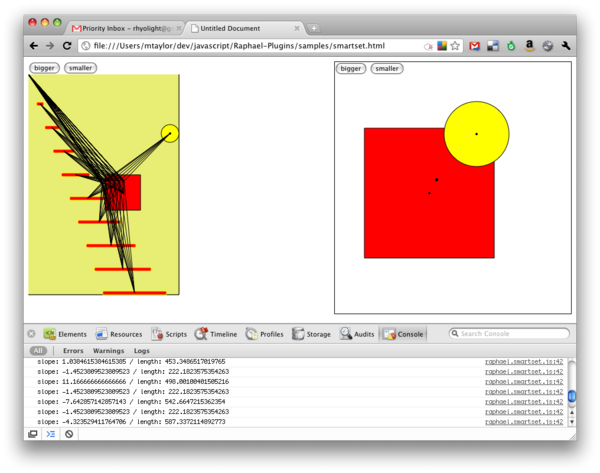Select the Untitled Document browser tab
Image resolution: width=600 pixels, height=473 pixels.
245,28
